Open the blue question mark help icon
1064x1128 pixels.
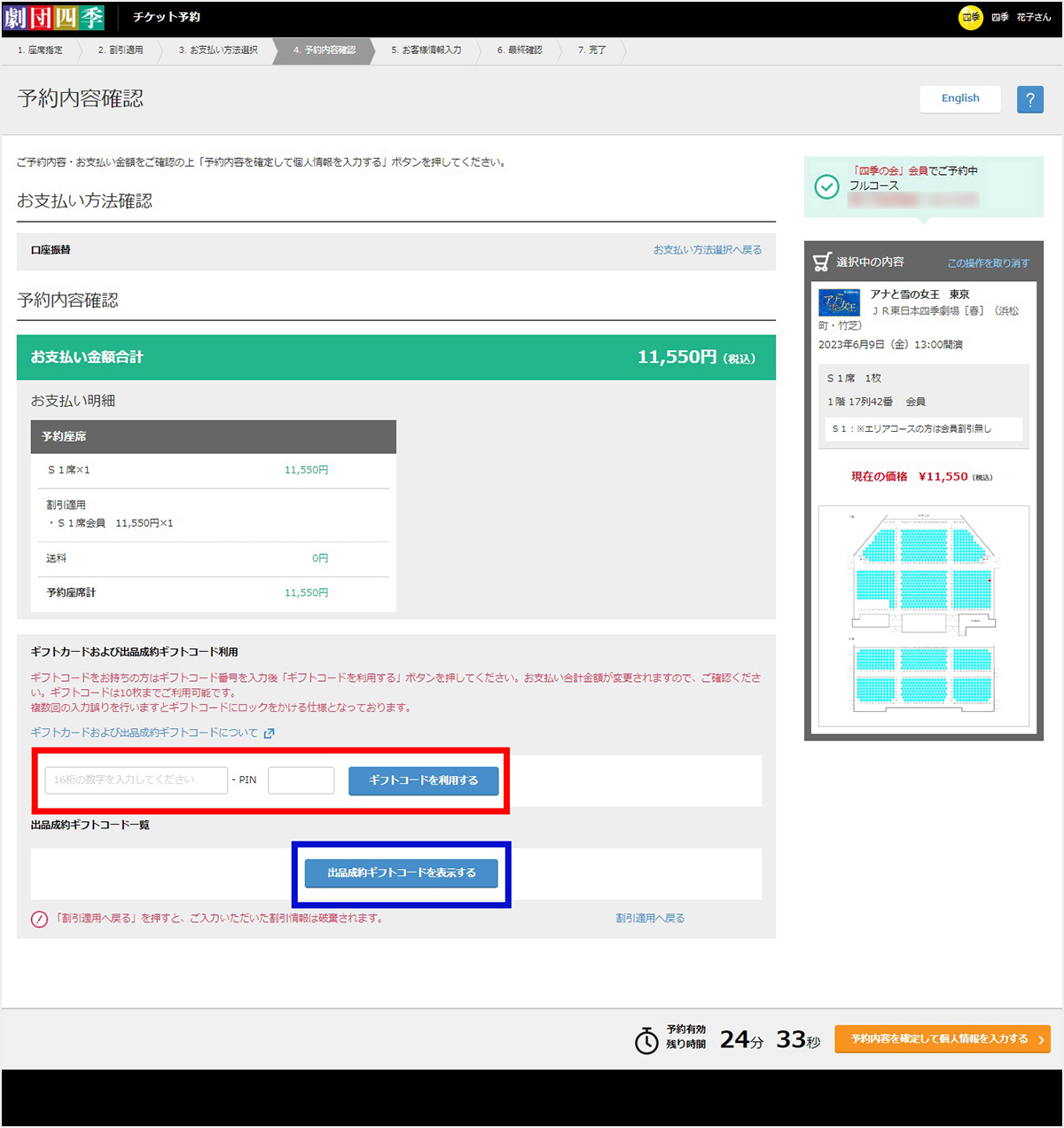click(1029, 99)
